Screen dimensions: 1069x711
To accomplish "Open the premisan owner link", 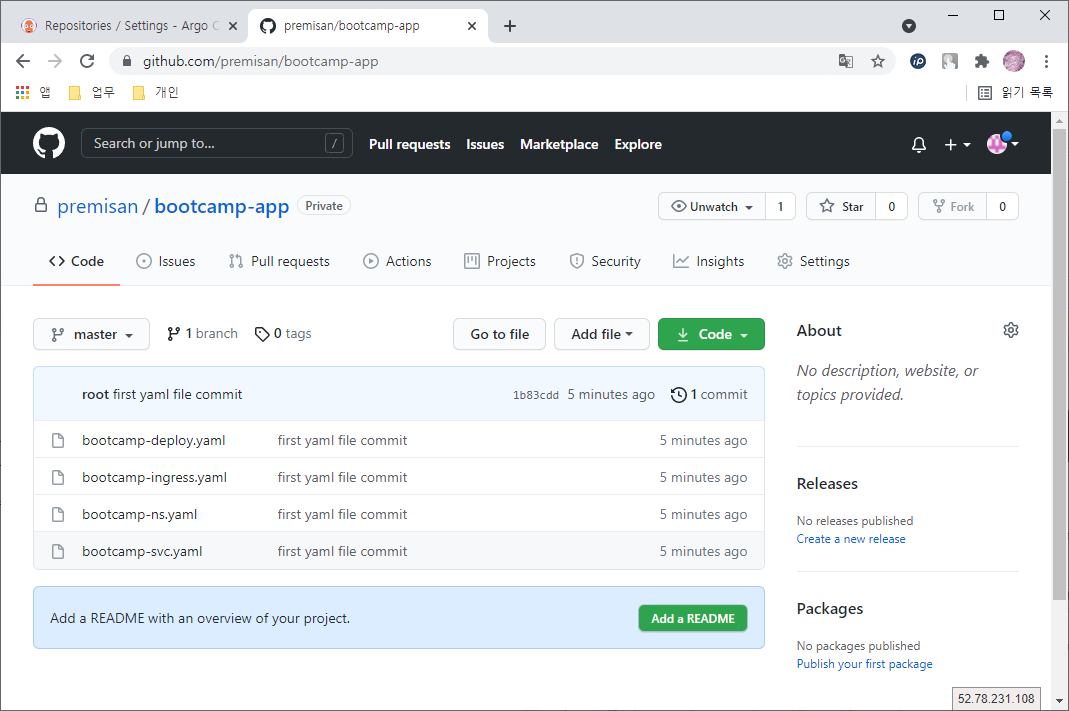I will tap(97, 206).
